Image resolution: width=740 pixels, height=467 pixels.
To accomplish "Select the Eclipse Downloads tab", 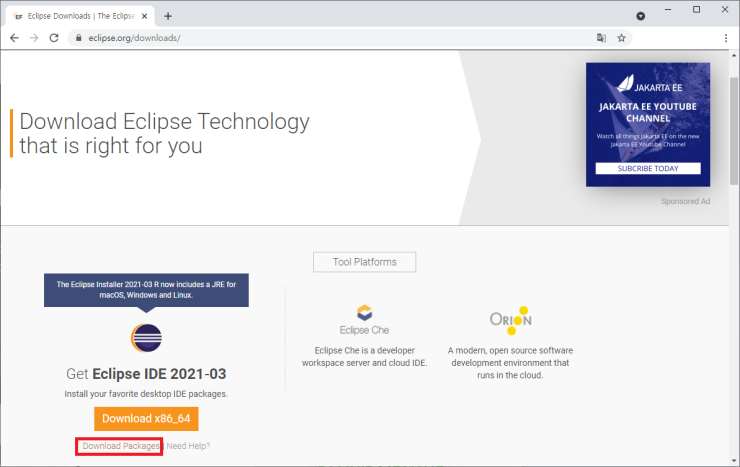I will click(x=75, y=16).
